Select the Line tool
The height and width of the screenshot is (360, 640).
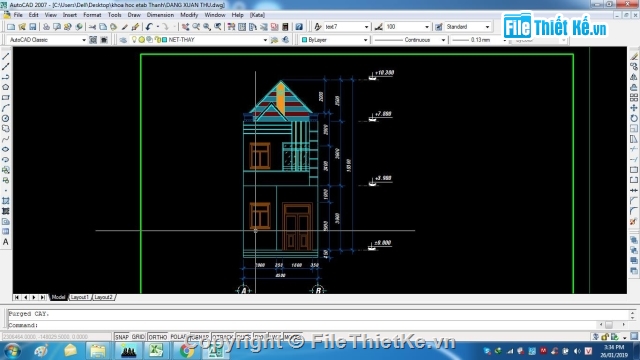click(6, 56)
